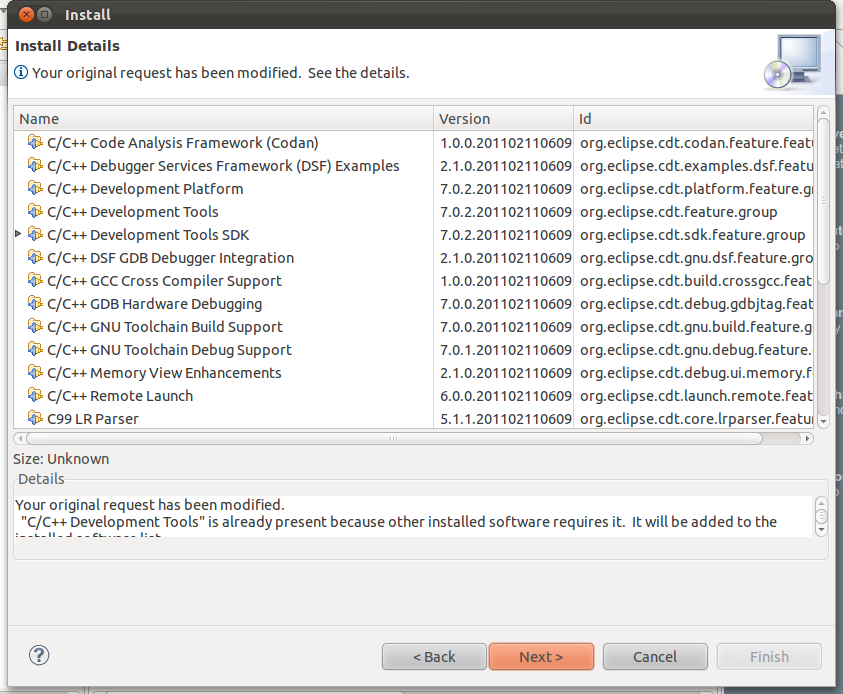
Task: Click the C/C++ Remote Launch feature icon
Action: pyautogui.click(x=35, y=396)
